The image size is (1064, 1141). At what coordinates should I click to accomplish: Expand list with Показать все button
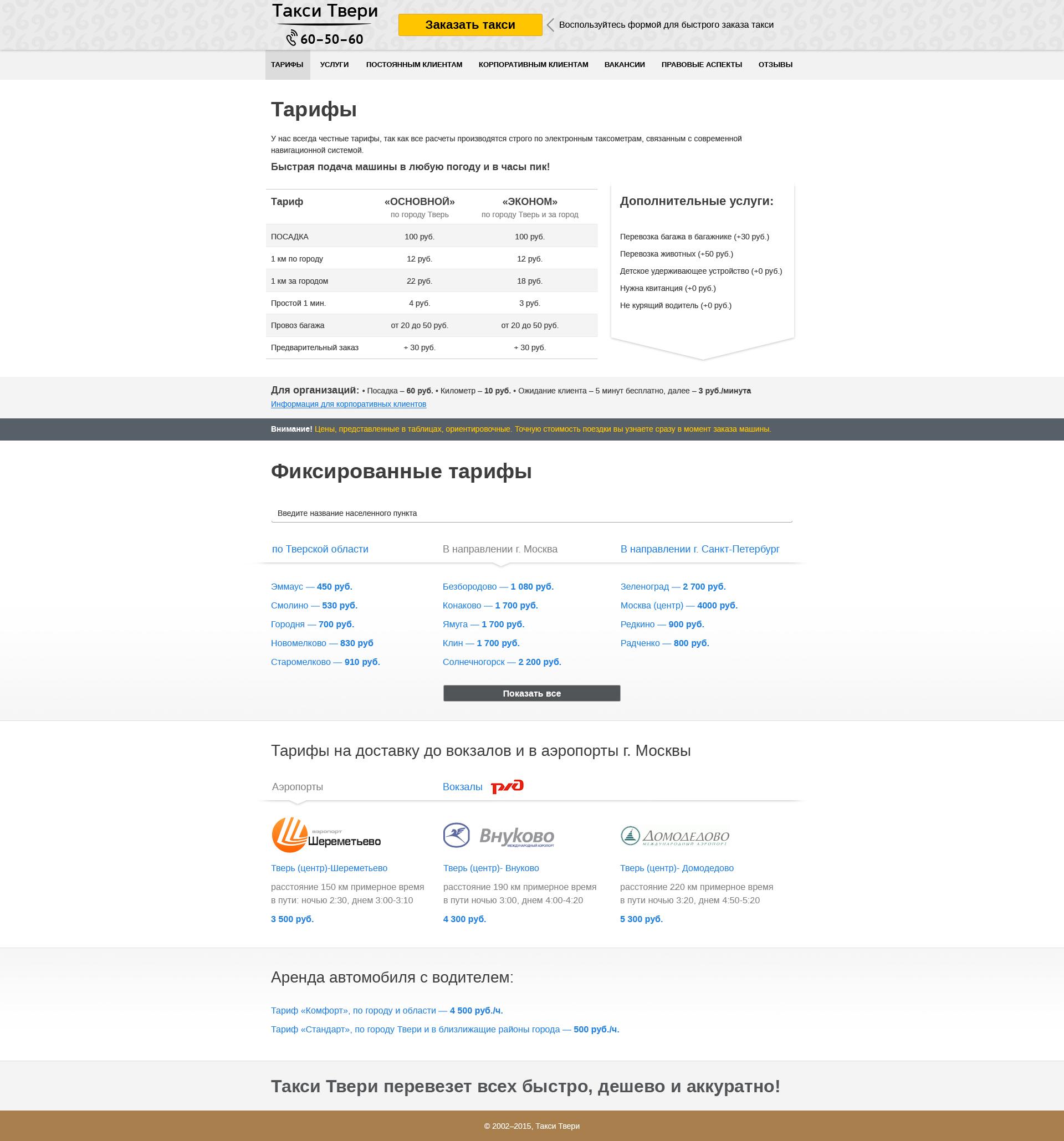pos(531,693)
